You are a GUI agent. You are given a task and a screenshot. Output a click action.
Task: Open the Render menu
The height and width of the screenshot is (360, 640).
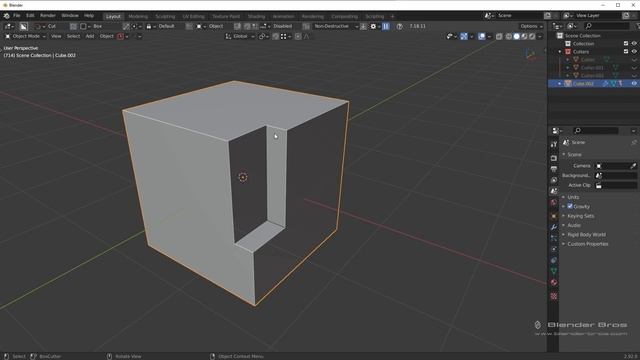48,16
